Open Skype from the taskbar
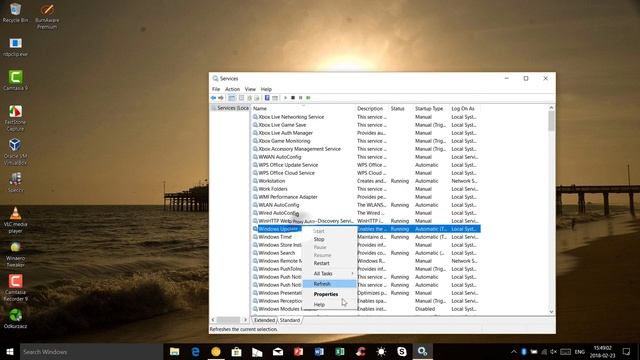 [x=402, y=351]
